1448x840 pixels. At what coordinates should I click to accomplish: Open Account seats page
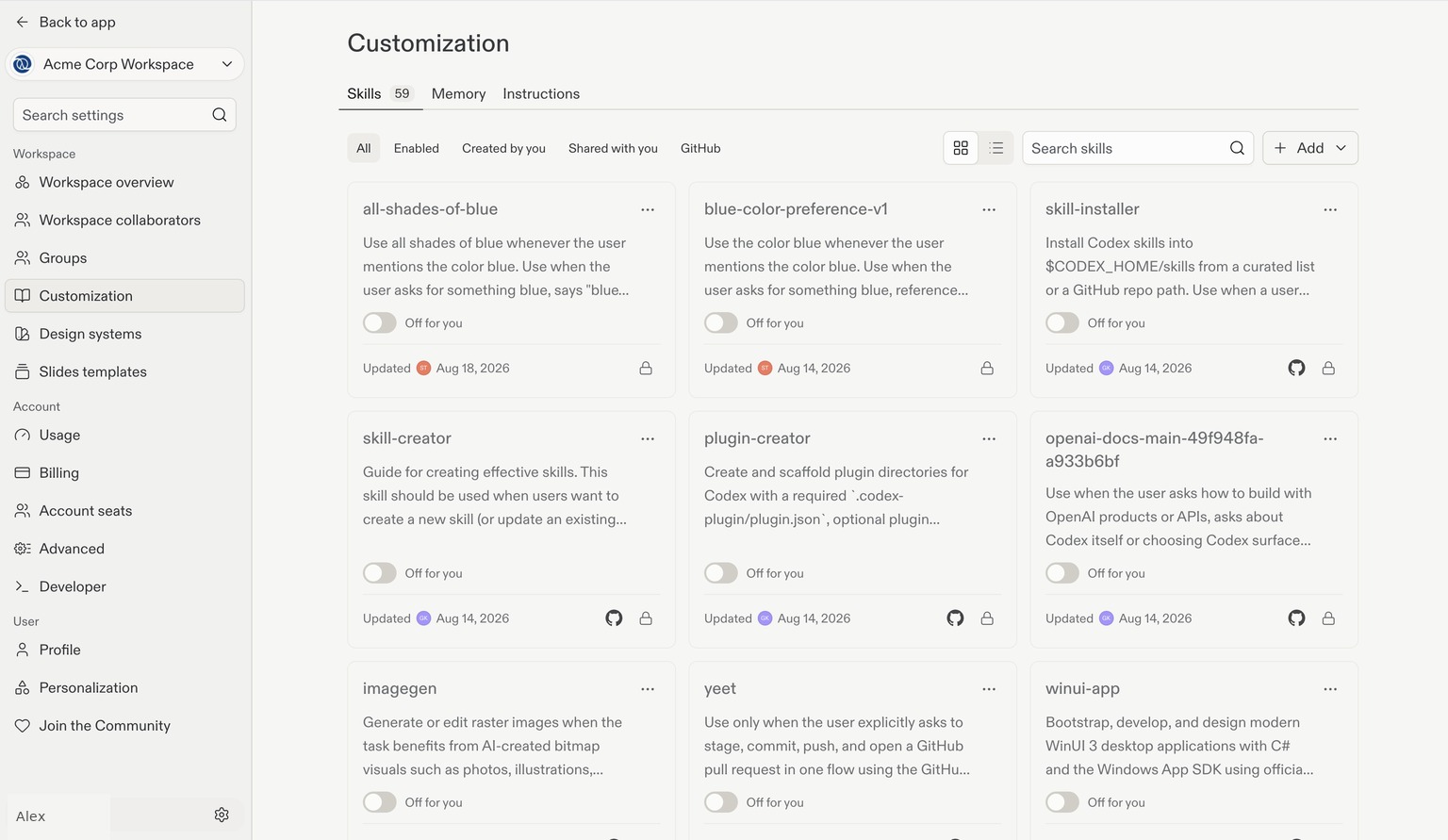point(124,510)
